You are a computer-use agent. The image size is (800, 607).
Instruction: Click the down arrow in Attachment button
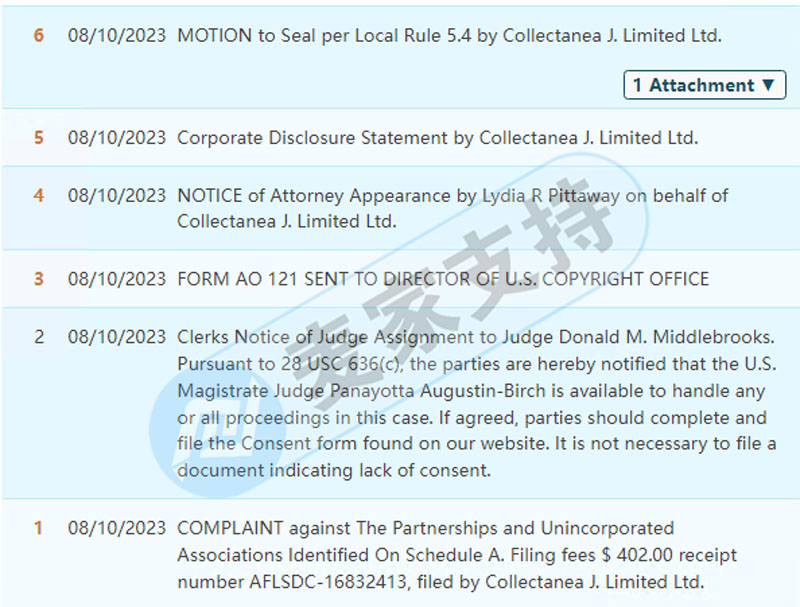tap(769, 85)
